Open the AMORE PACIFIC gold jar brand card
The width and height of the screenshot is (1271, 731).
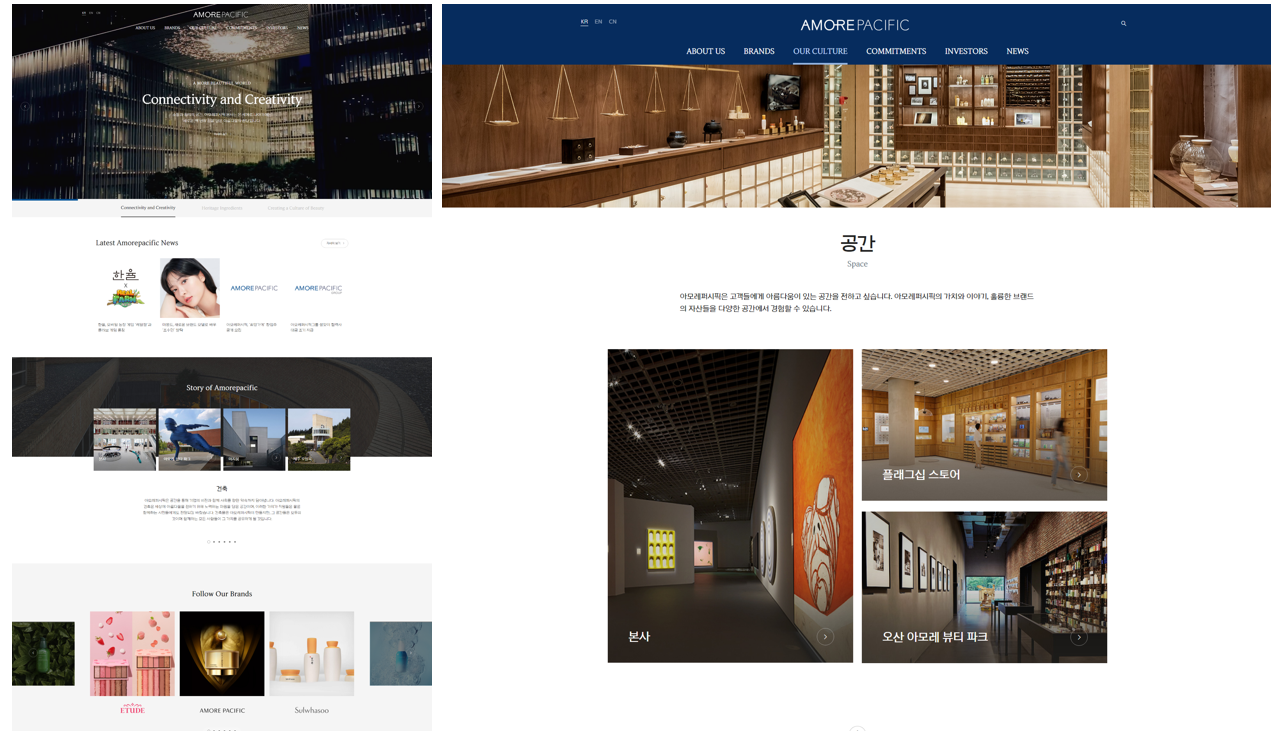(x=222, y=654)
